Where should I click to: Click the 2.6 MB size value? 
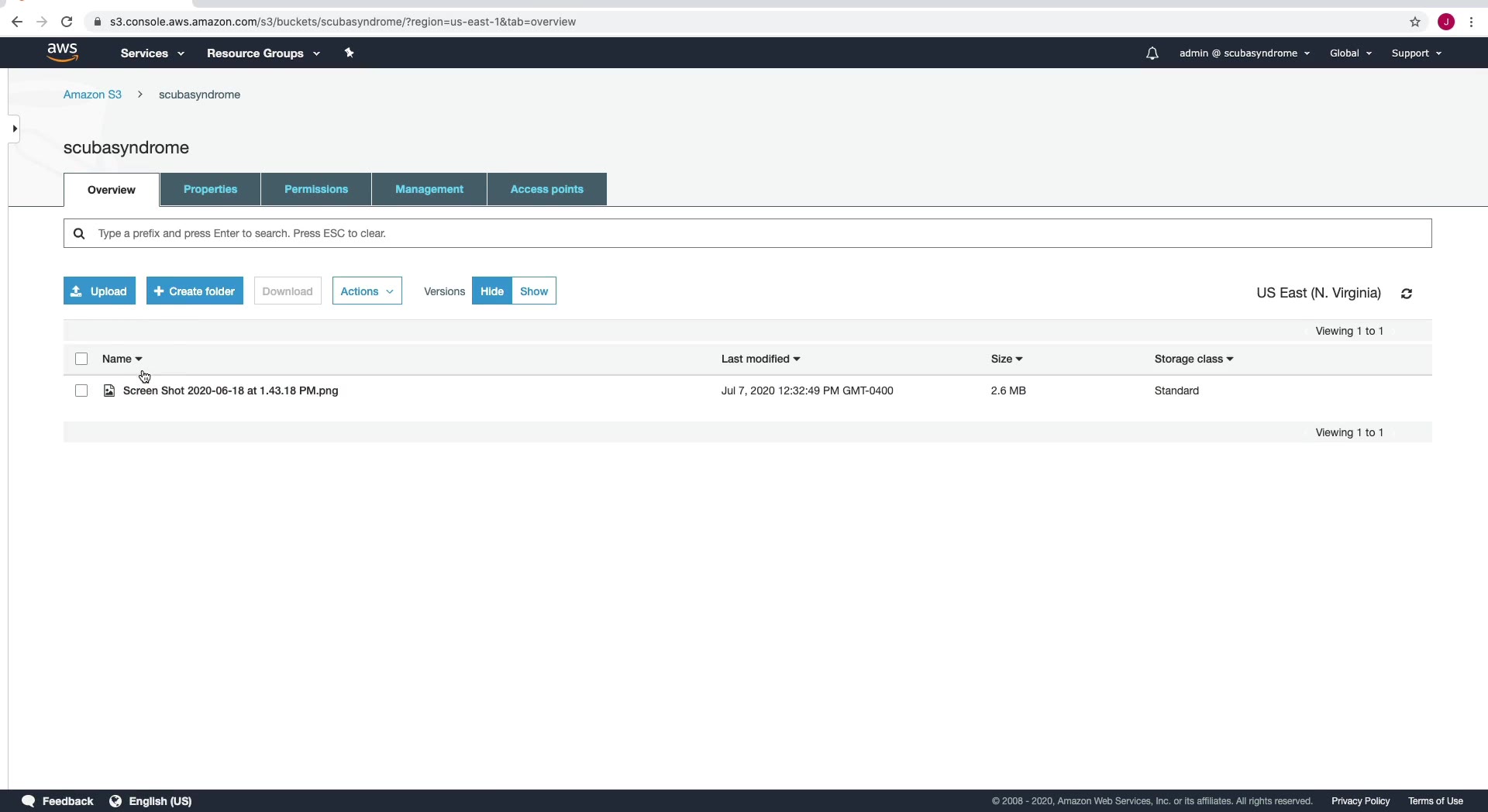coord(1008,391)
